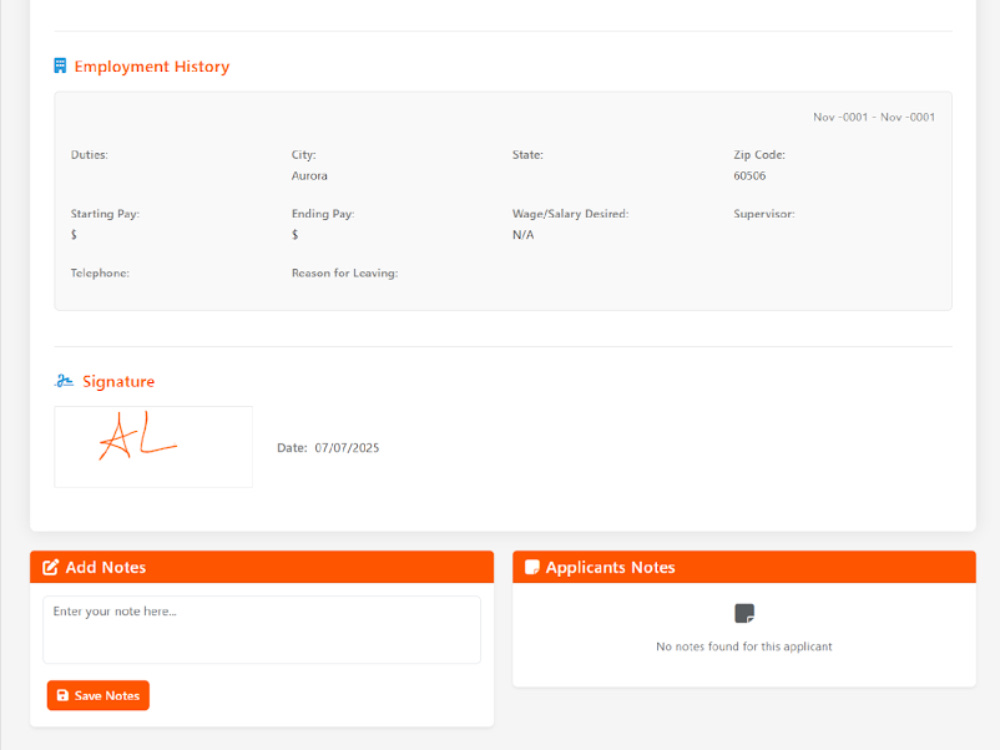Viewport: 1000px width, 750px height.
Task: Click the Reason for Leaving label
Action: tap(344, 273)
